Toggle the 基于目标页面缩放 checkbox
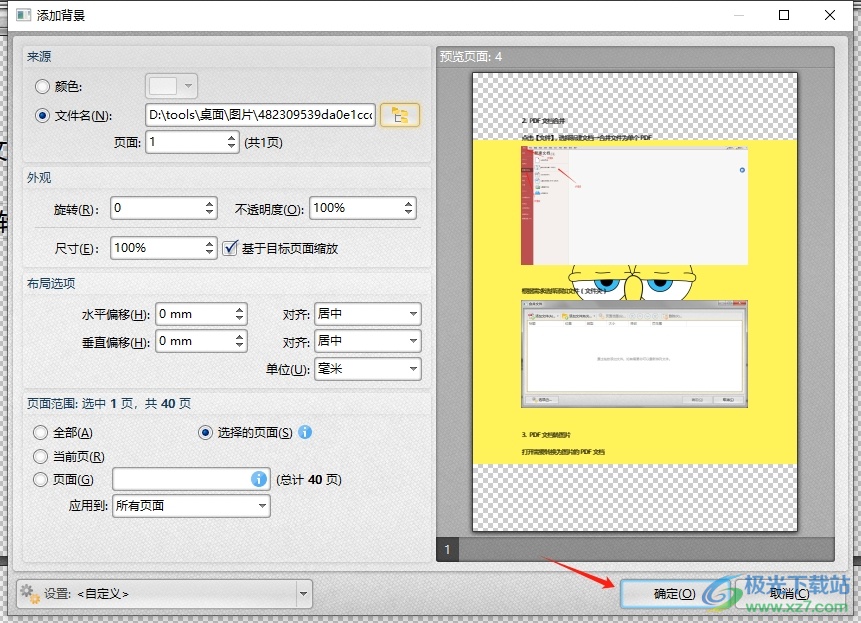The image size is (861, 623). pos(230,248)
